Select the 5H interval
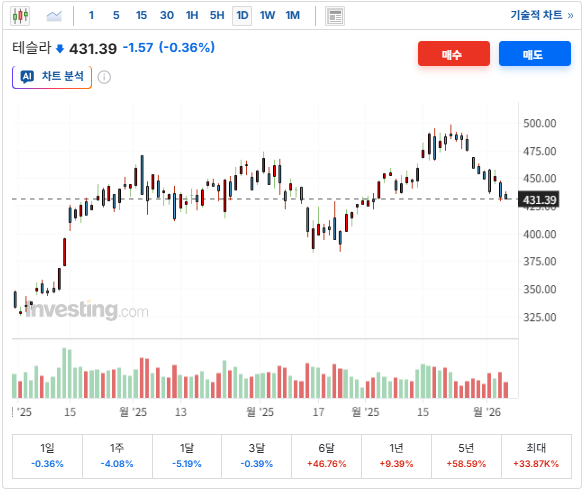 [x=217, y=15]
